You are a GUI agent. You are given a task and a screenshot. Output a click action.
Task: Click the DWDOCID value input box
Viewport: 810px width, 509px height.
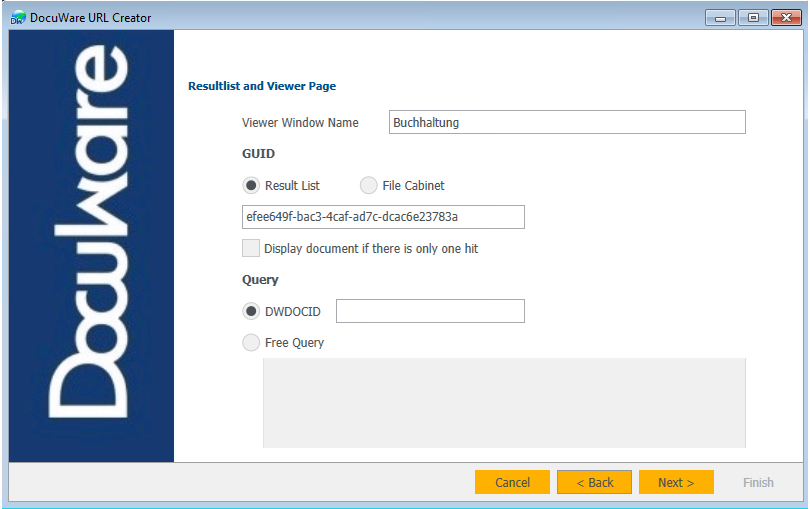click(x=430, y=311)
